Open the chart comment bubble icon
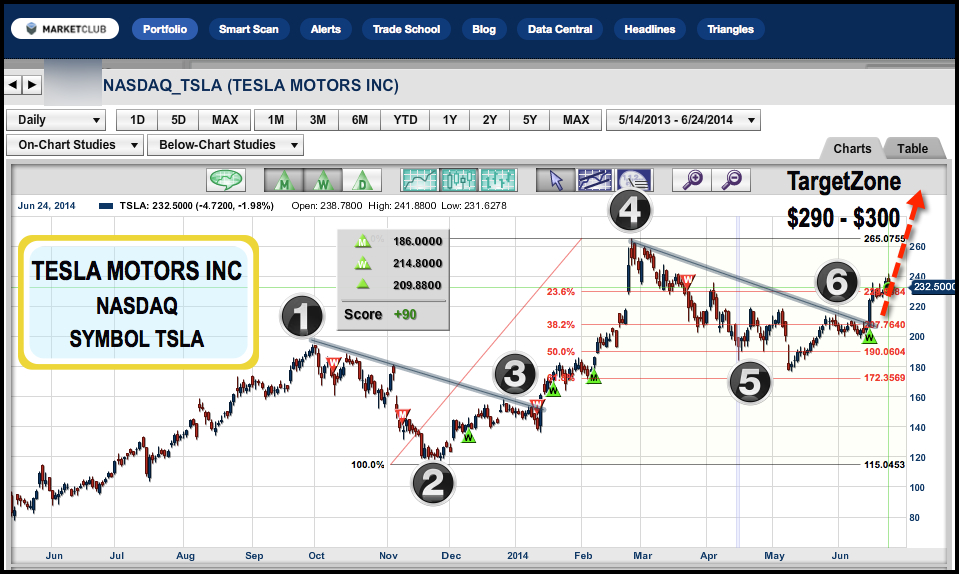Screen dimensions: 959x574 pos(227,180)
